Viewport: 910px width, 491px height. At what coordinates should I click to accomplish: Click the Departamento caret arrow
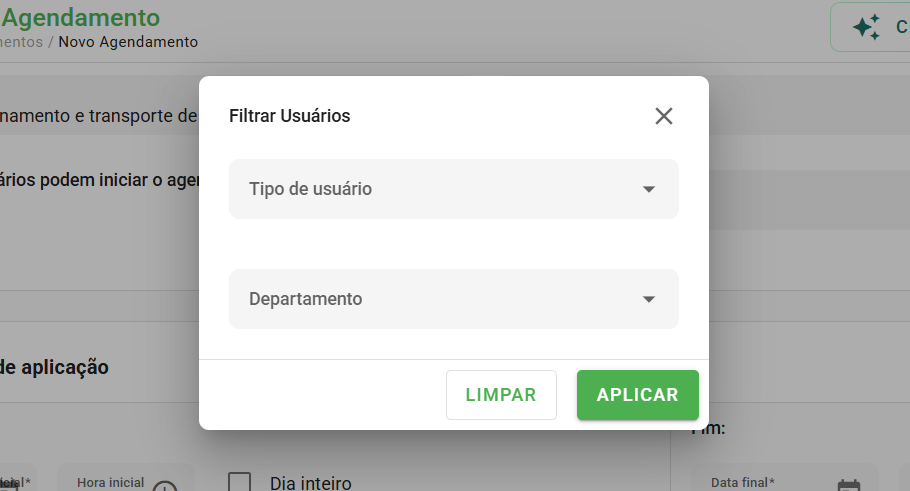[x=649, y=299]
